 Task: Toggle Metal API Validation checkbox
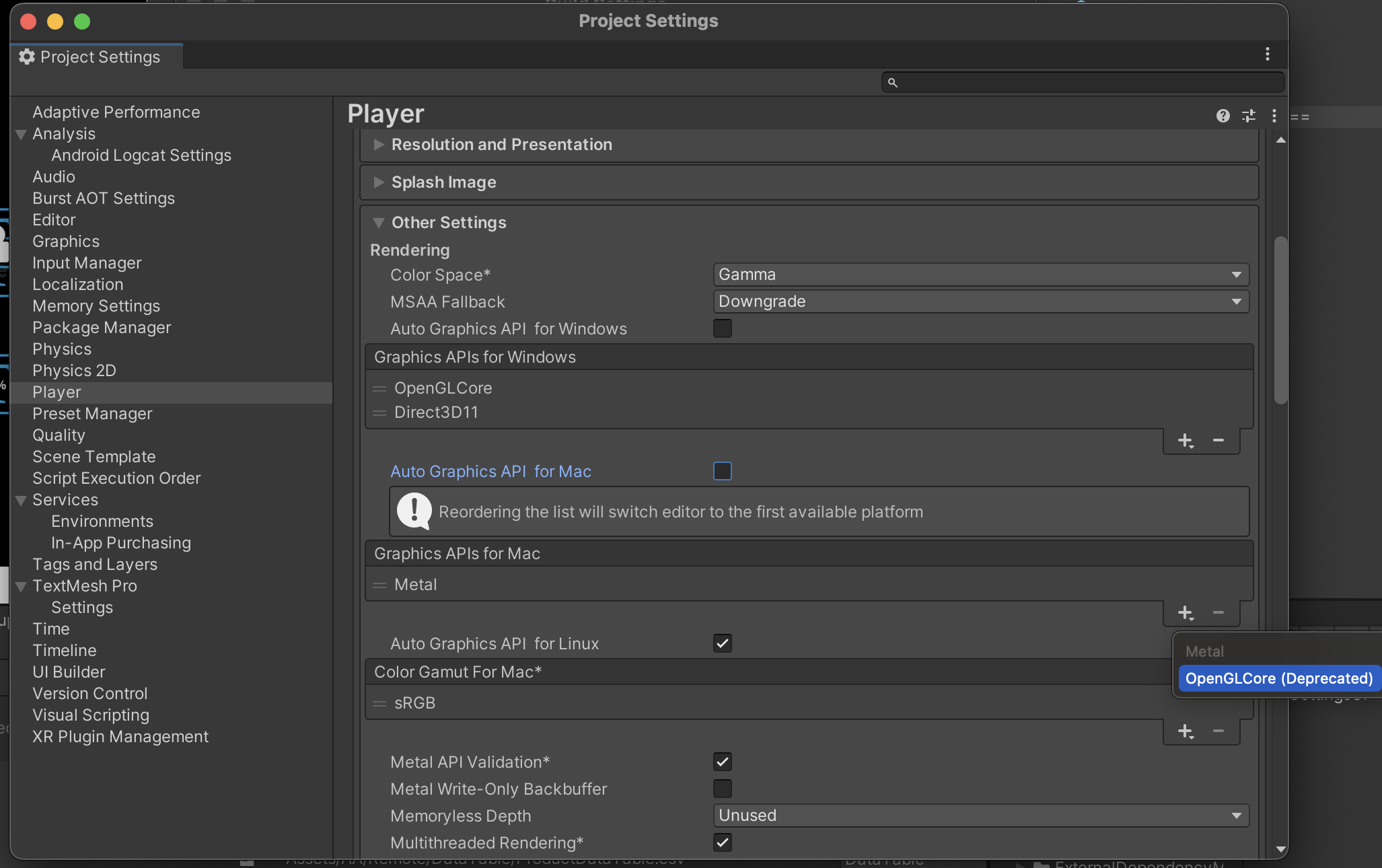[723, 762]
